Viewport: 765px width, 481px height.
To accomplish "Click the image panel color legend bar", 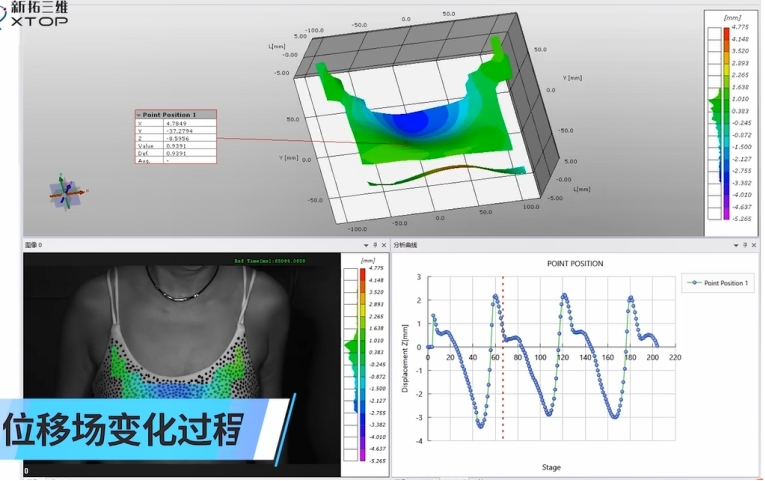I will coord(351,362).
